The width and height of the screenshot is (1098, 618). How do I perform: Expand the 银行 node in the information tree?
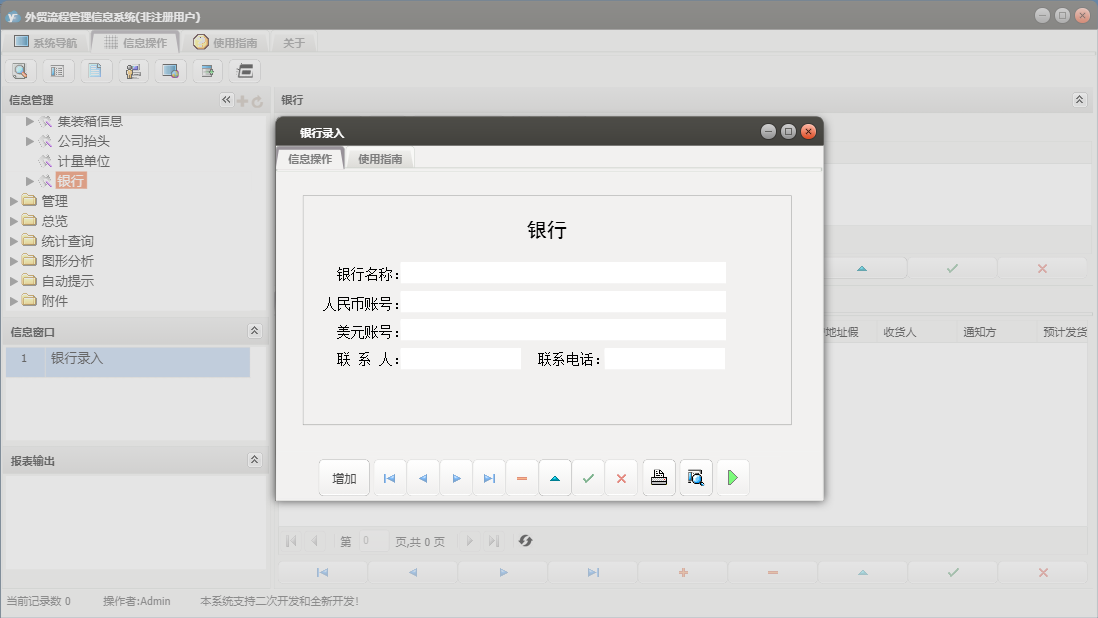click(30, 181)
